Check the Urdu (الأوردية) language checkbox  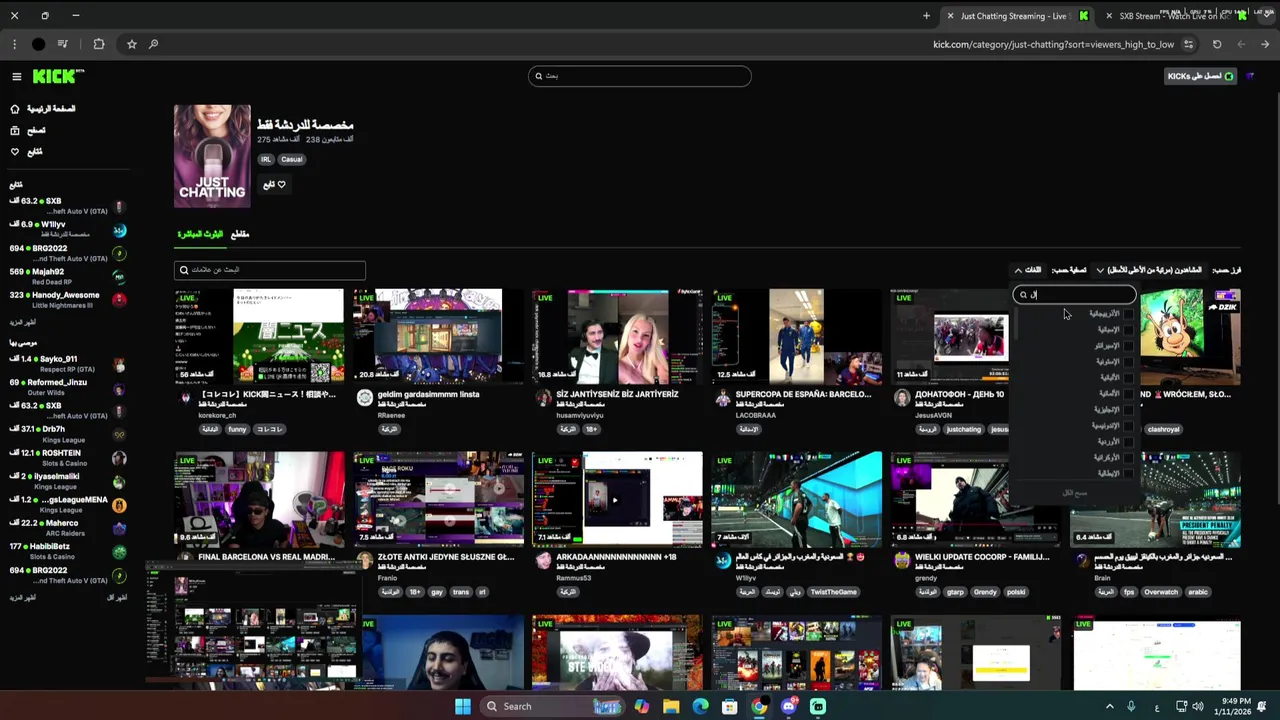click(1128, 442)
